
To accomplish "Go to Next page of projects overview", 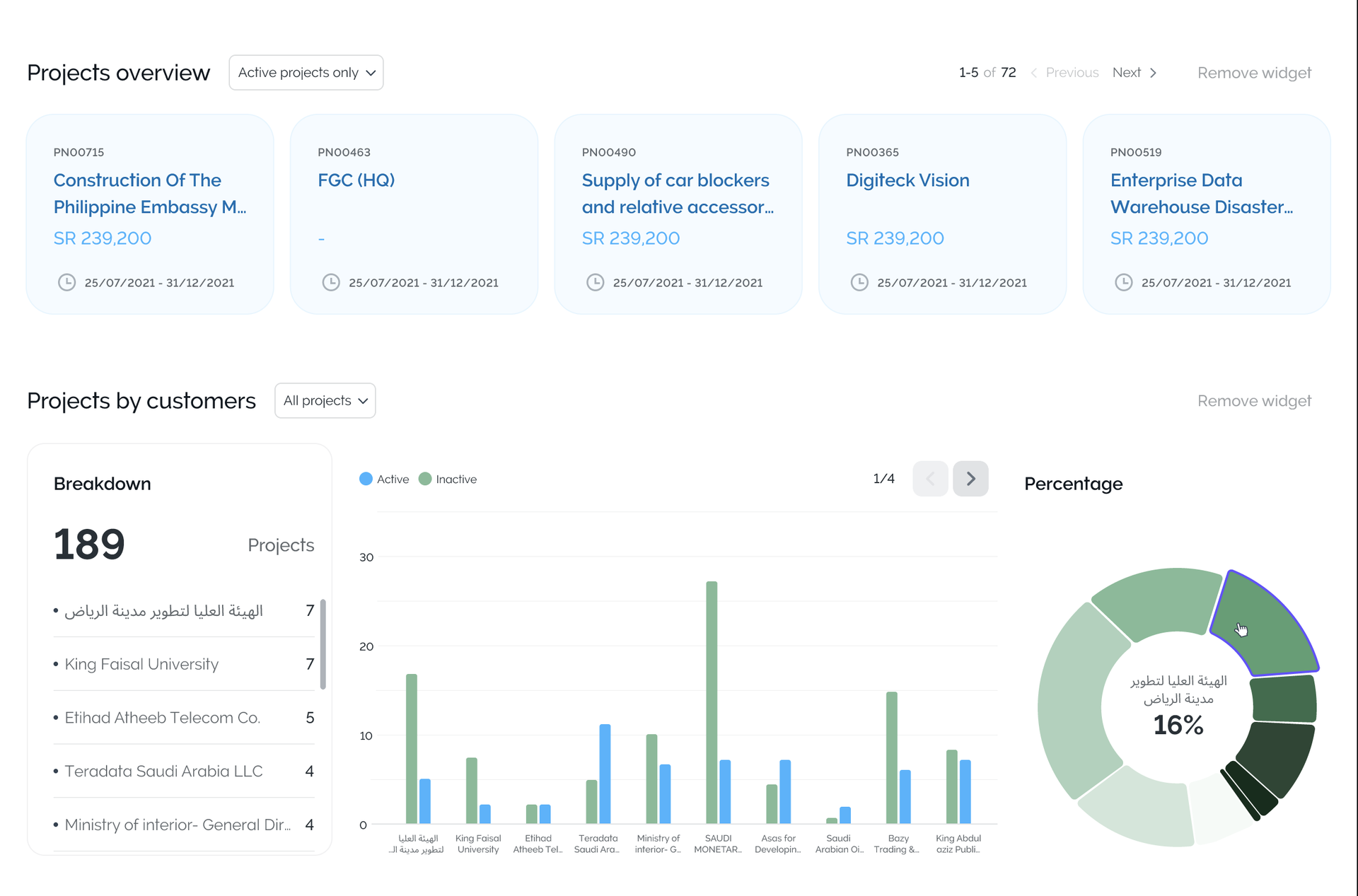I will pyautogui.click(x=1134, y=73).
